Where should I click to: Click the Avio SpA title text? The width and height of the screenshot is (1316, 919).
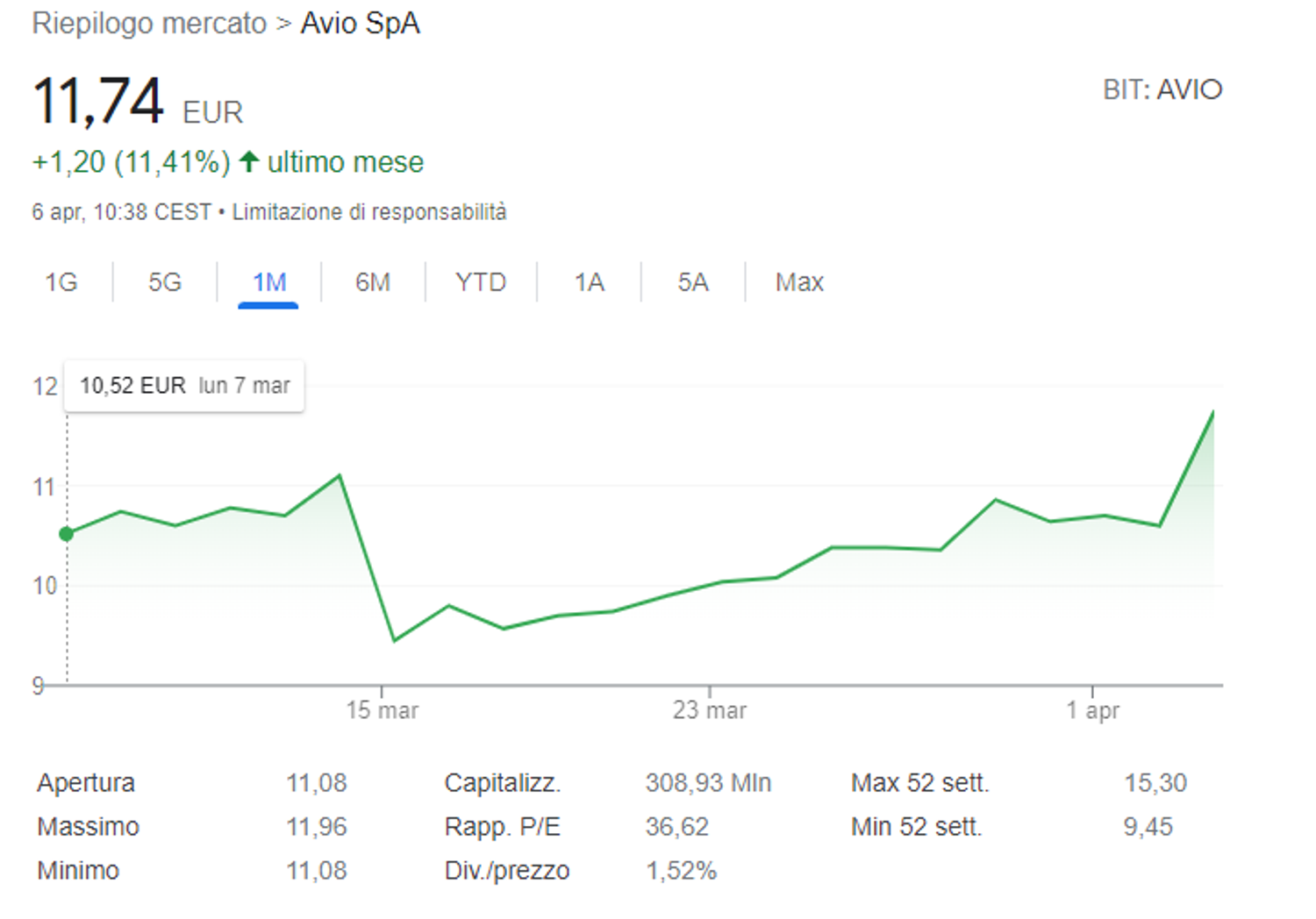(360, 24)
